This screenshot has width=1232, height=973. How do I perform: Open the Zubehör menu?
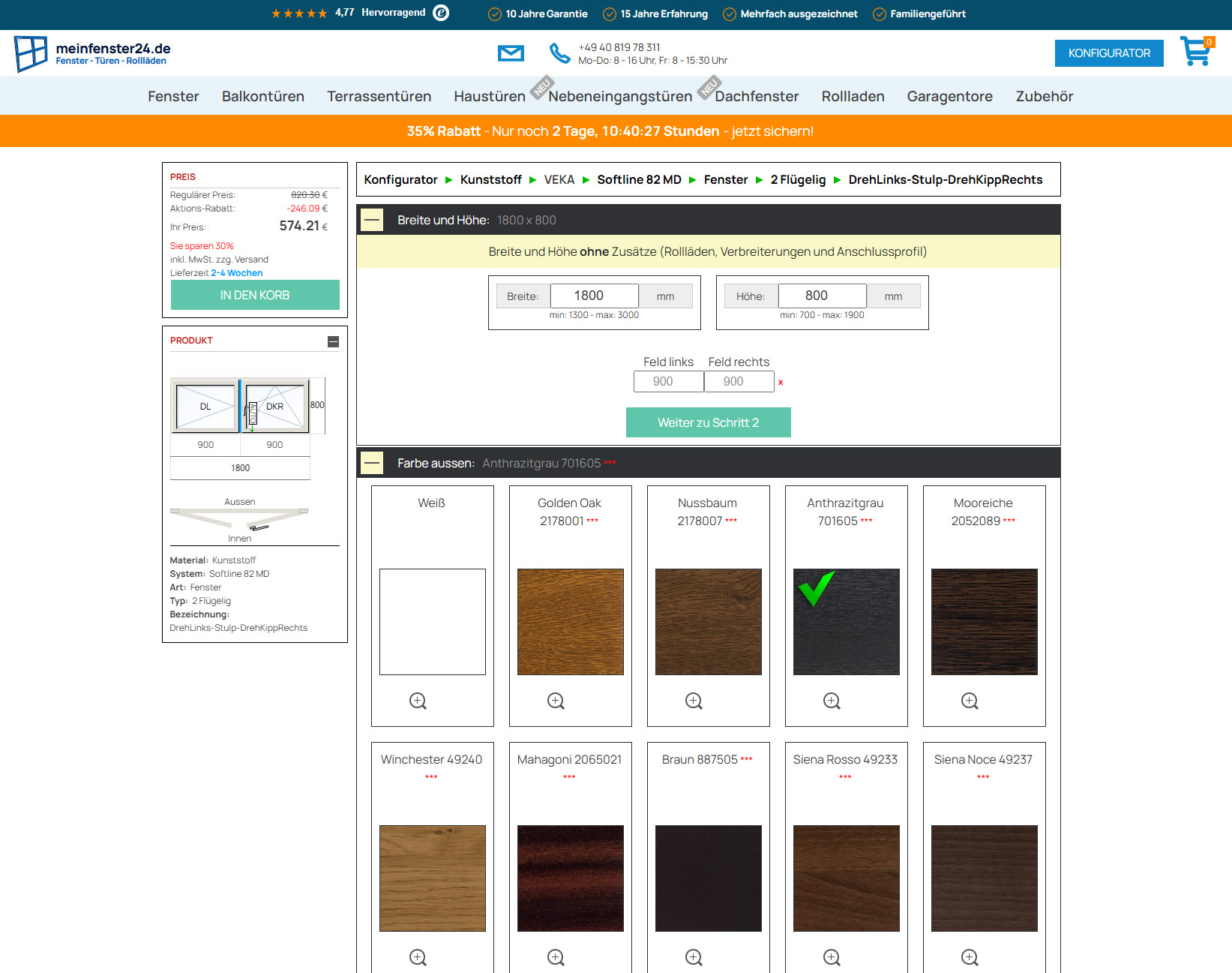click(1045, 96)
